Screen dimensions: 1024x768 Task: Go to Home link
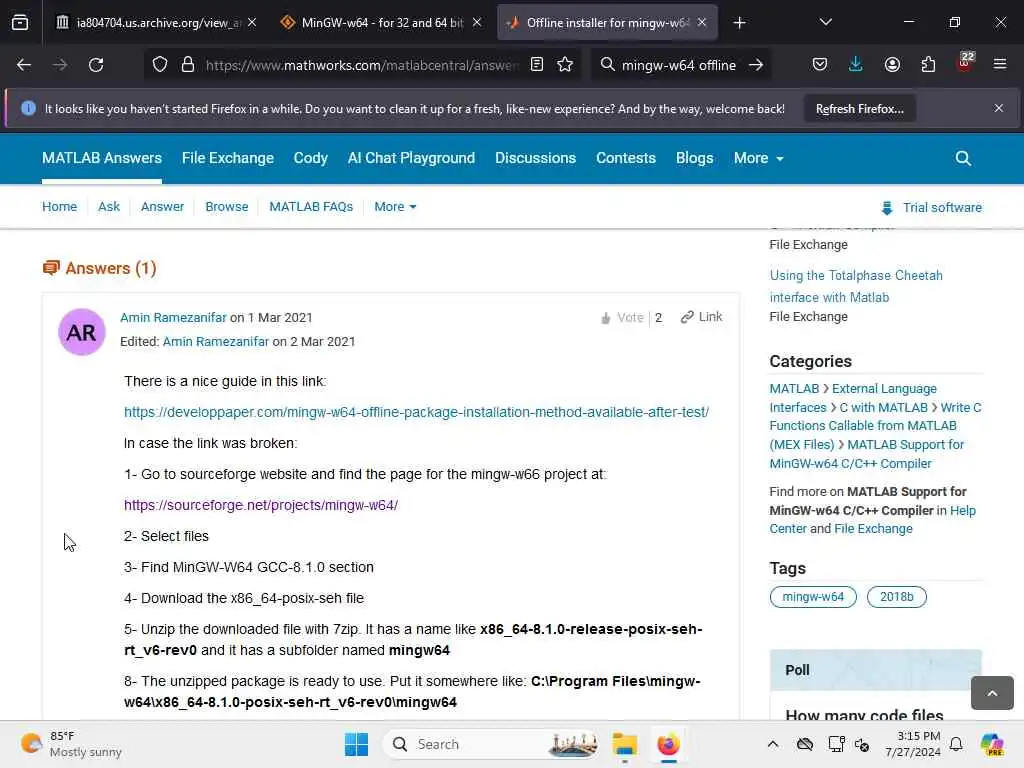[x=59, y=206]
